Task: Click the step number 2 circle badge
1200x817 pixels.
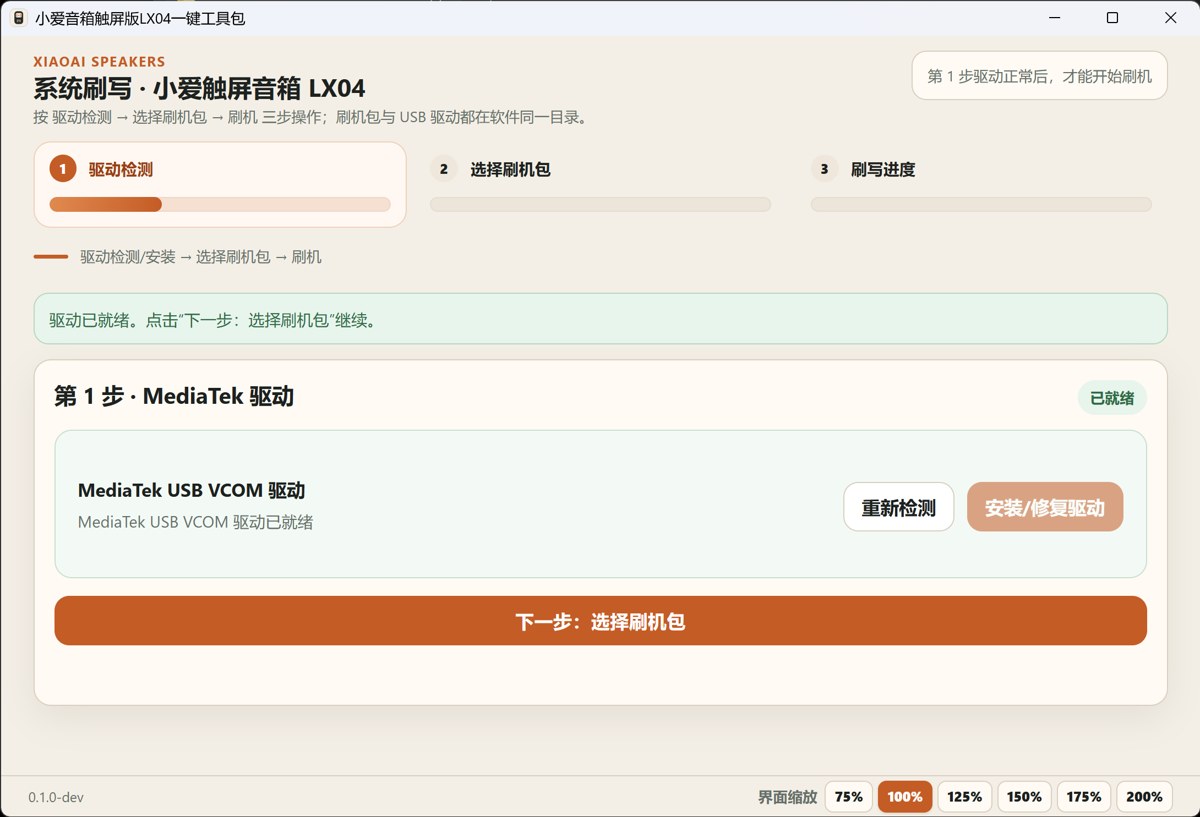Action: click(x=443, y=169)
